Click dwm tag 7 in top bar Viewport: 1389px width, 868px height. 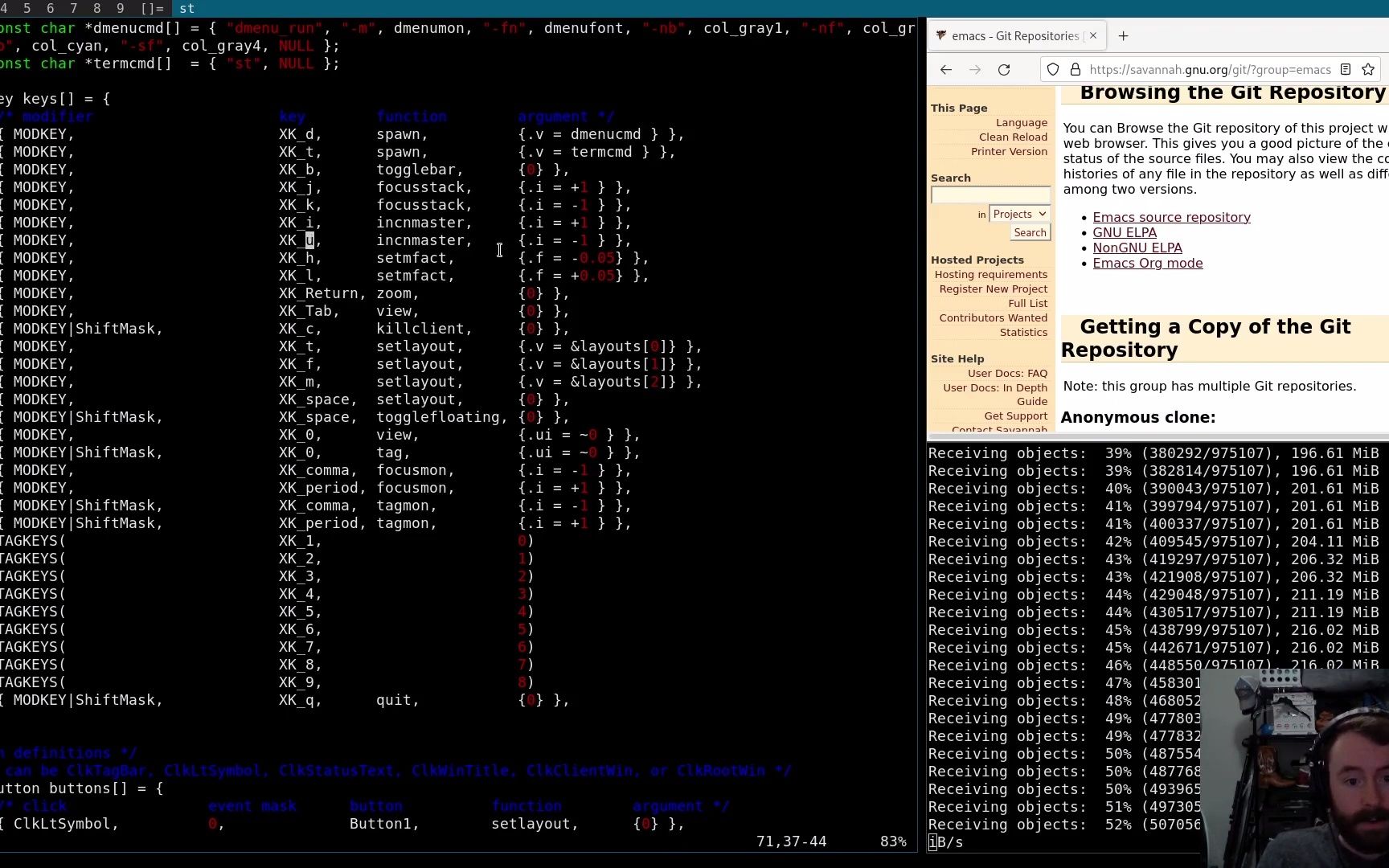[74, 8]
